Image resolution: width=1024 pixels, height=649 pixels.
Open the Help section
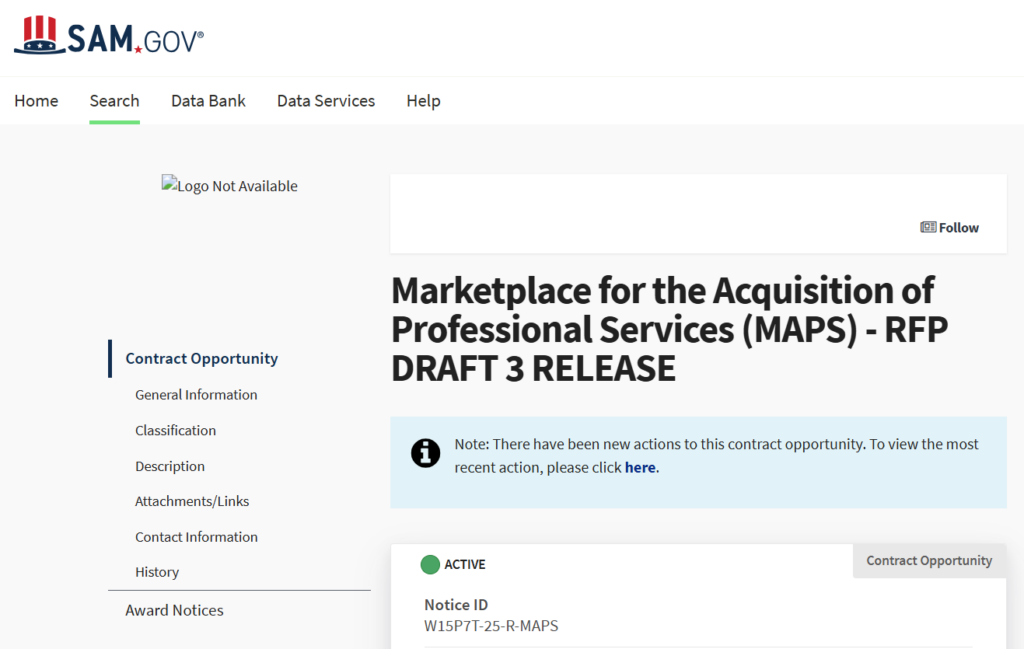423,100
